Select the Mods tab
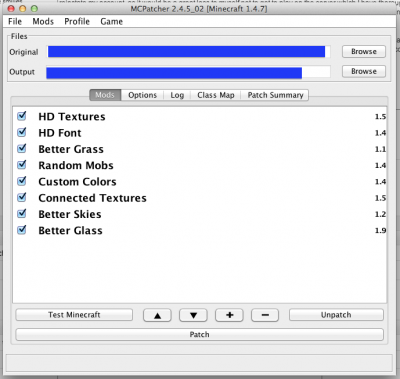400x379 pixels. point(105,95)
